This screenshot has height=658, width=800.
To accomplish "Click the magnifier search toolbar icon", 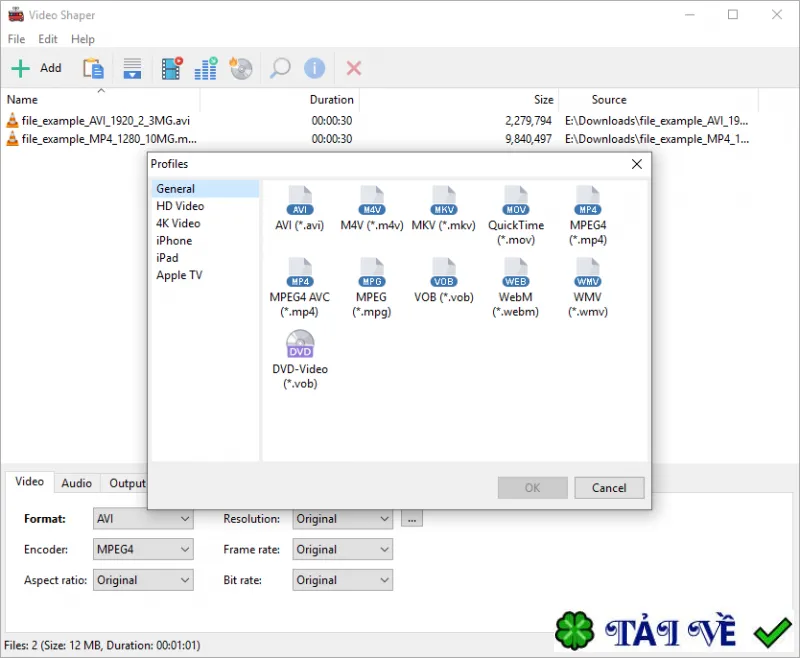I will pos(280,68).
